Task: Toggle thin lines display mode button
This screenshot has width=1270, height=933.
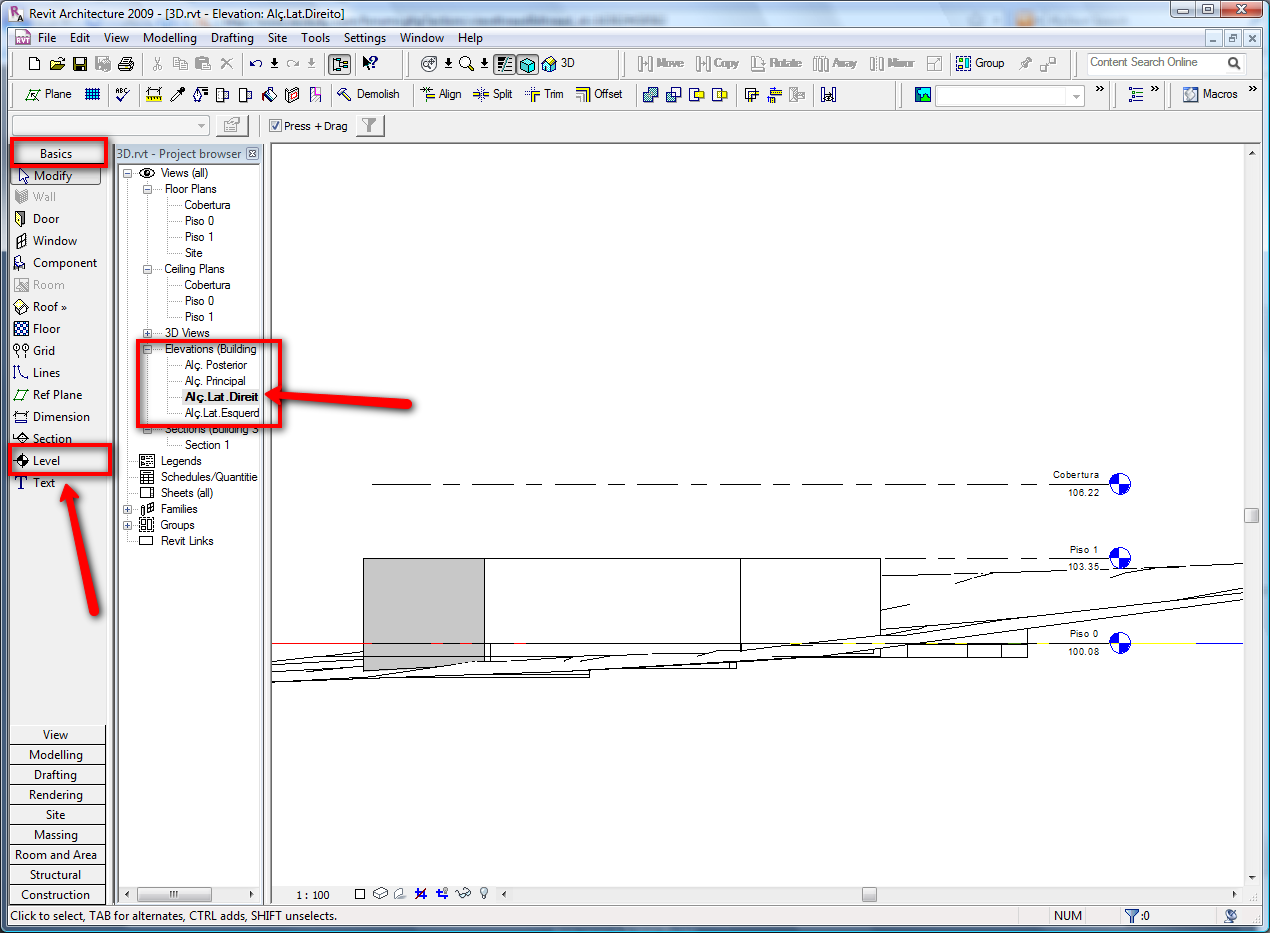Action: [505, 64]
